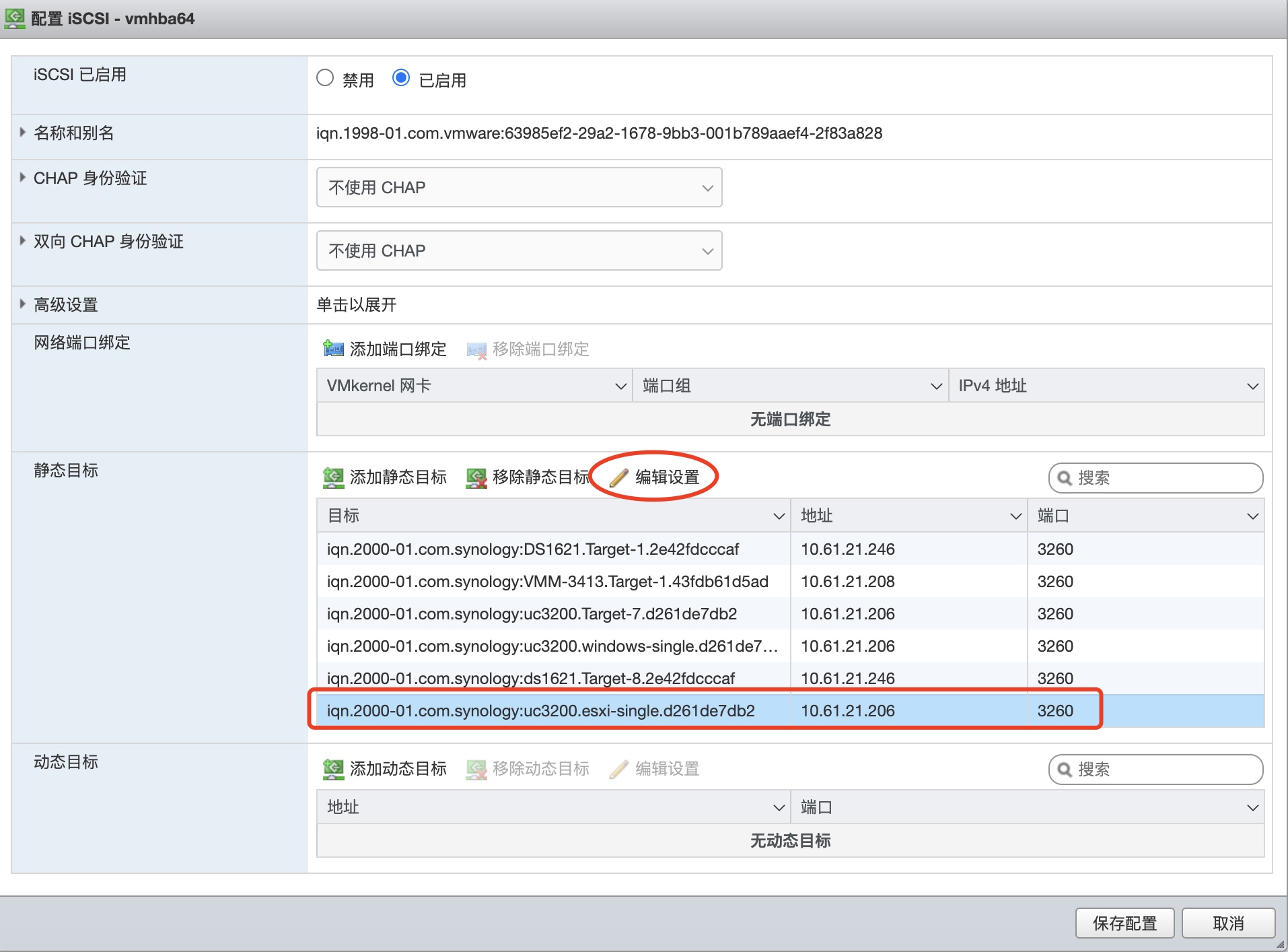1288x952 pixels.
Task: Click the iqn.1998-01.com.vmware initiator name text
Action: click(x=599, y=133)
